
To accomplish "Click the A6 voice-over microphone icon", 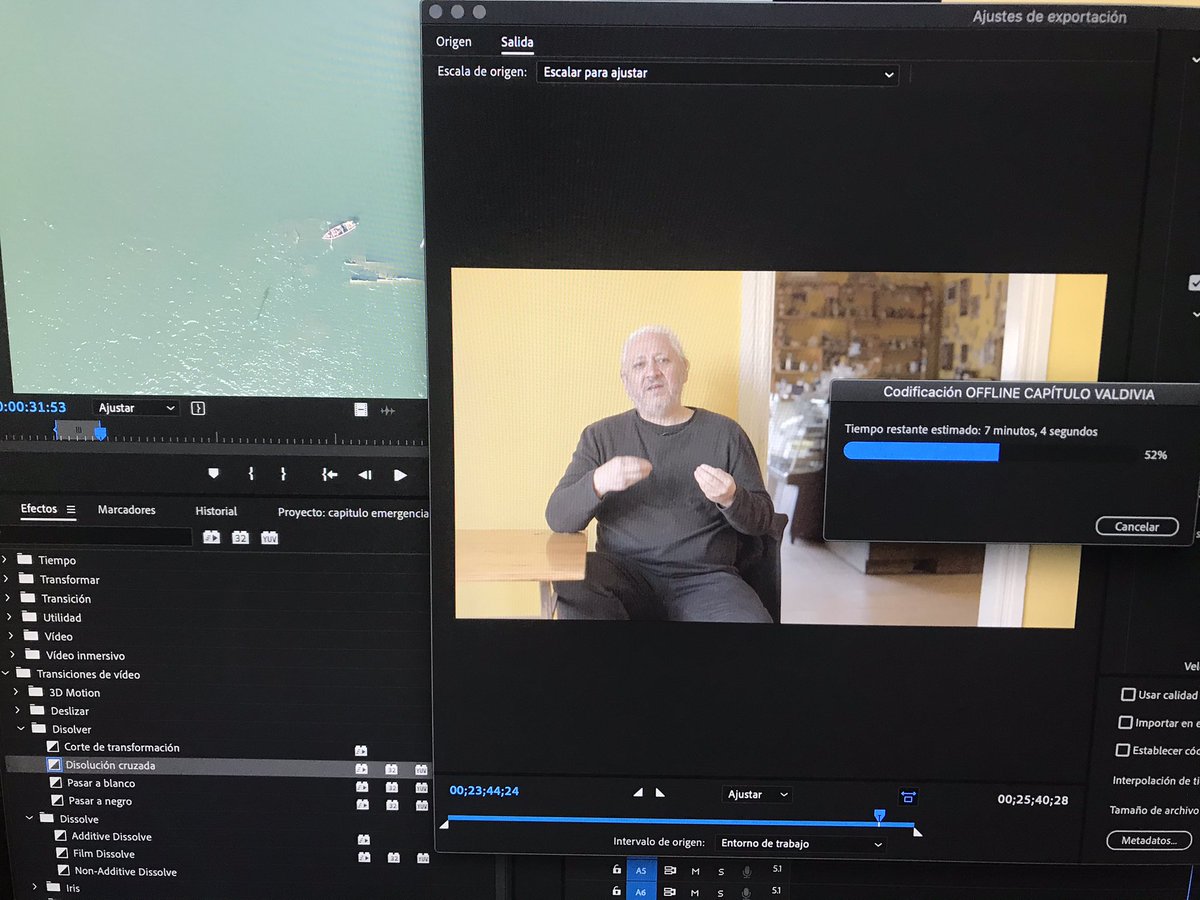I will point(746,892).
